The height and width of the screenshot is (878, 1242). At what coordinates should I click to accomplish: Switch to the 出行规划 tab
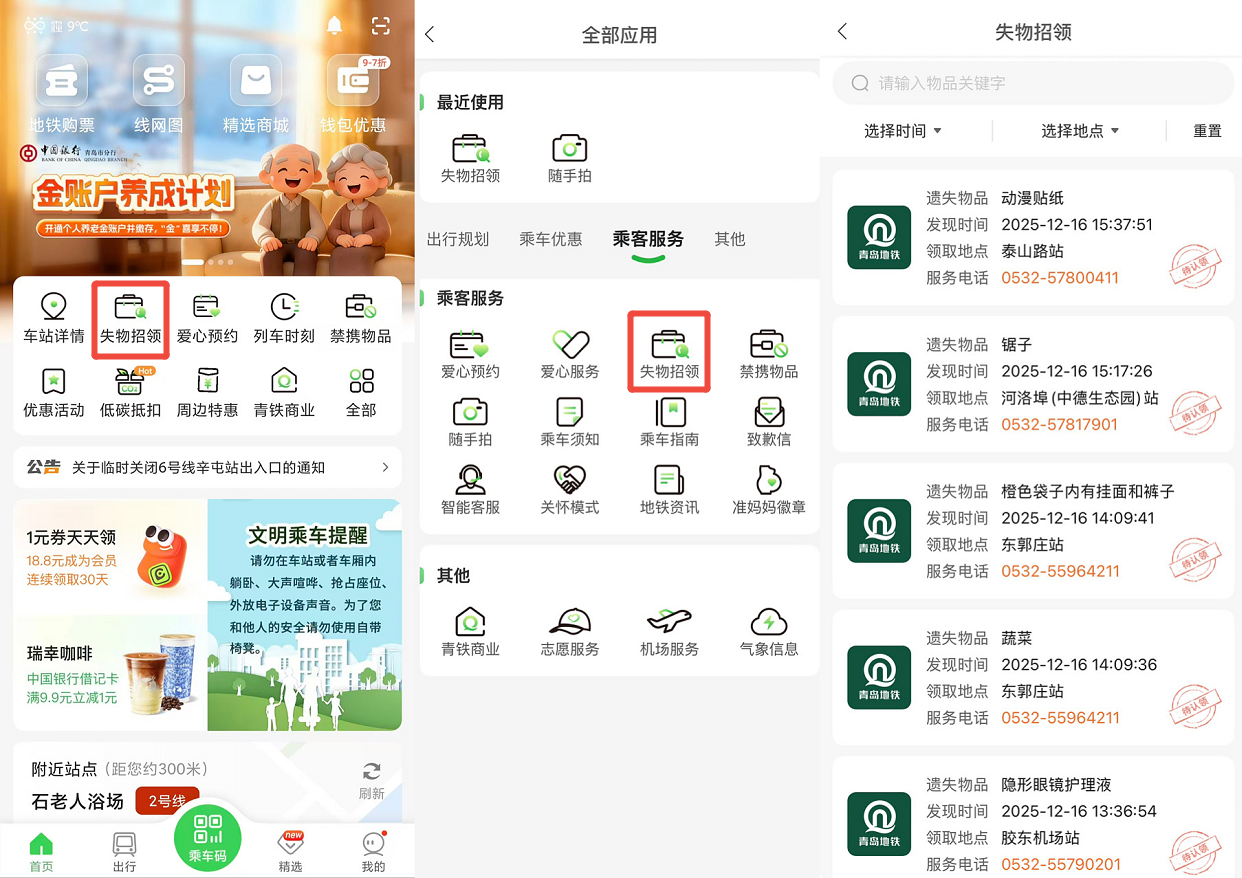[458, 239]
